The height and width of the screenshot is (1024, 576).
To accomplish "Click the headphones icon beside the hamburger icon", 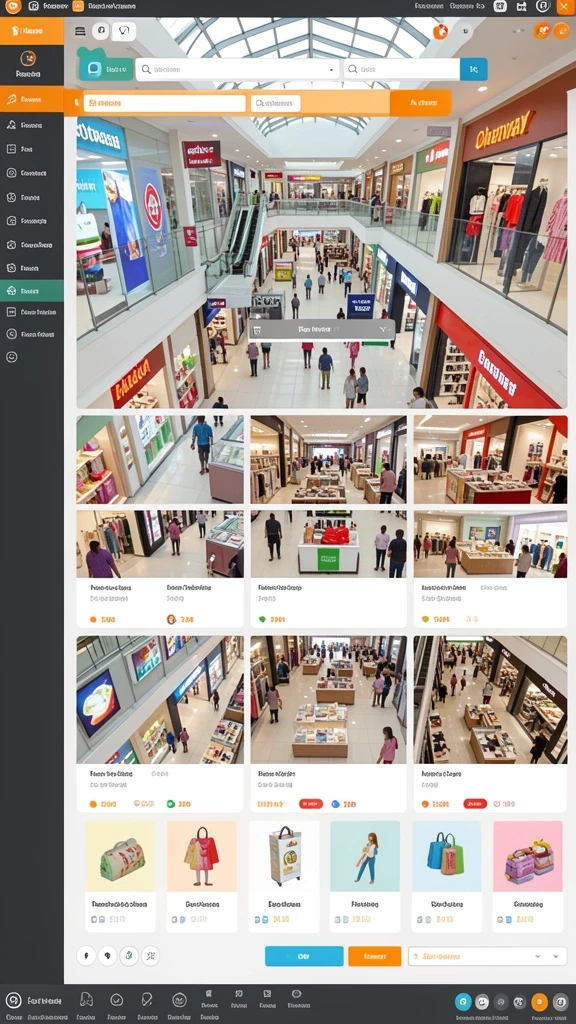I will pos(101,31).
